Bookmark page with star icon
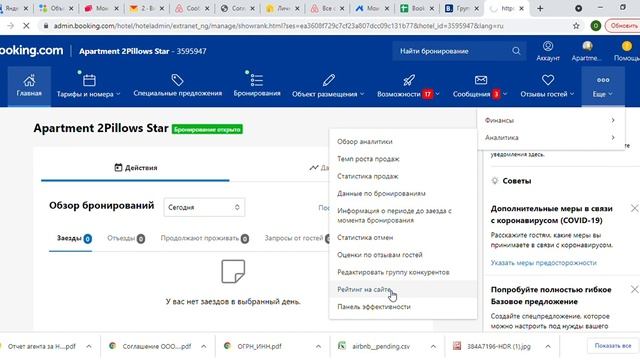This screenshot has height=360, width=640. tap(576, 26)
